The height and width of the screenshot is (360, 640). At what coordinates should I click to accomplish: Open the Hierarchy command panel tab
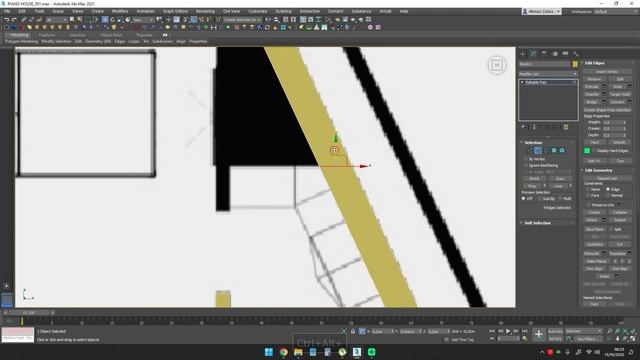pyautogui.click(x=544, y=54)
